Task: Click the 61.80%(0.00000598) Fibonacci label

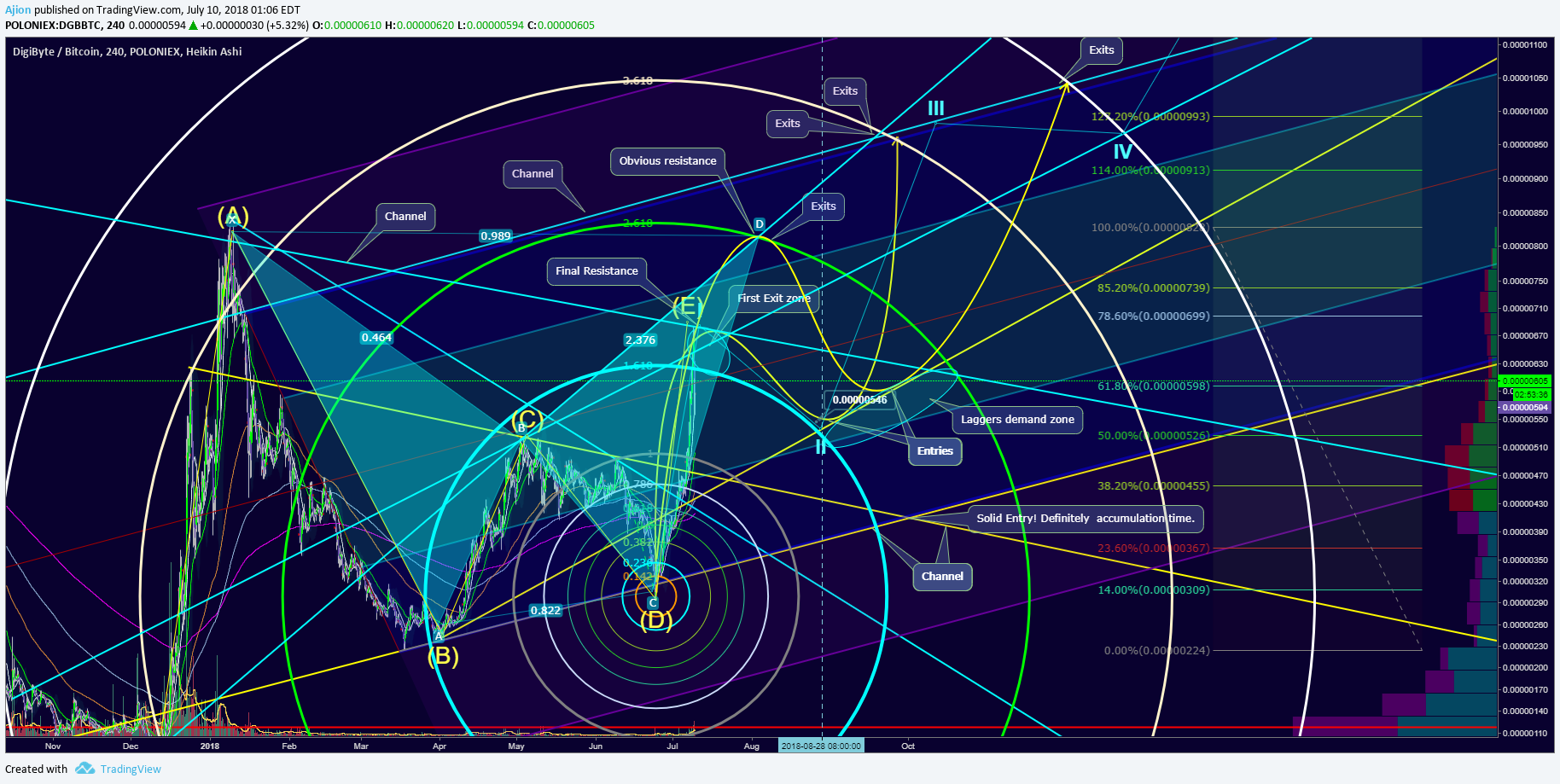Action: (1153, 386)
